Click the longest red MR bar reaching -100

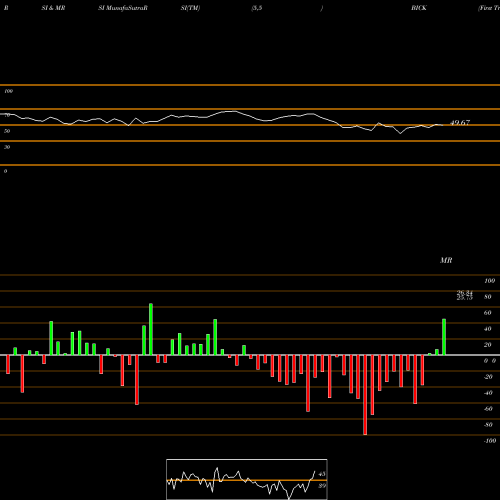(365, 395)
